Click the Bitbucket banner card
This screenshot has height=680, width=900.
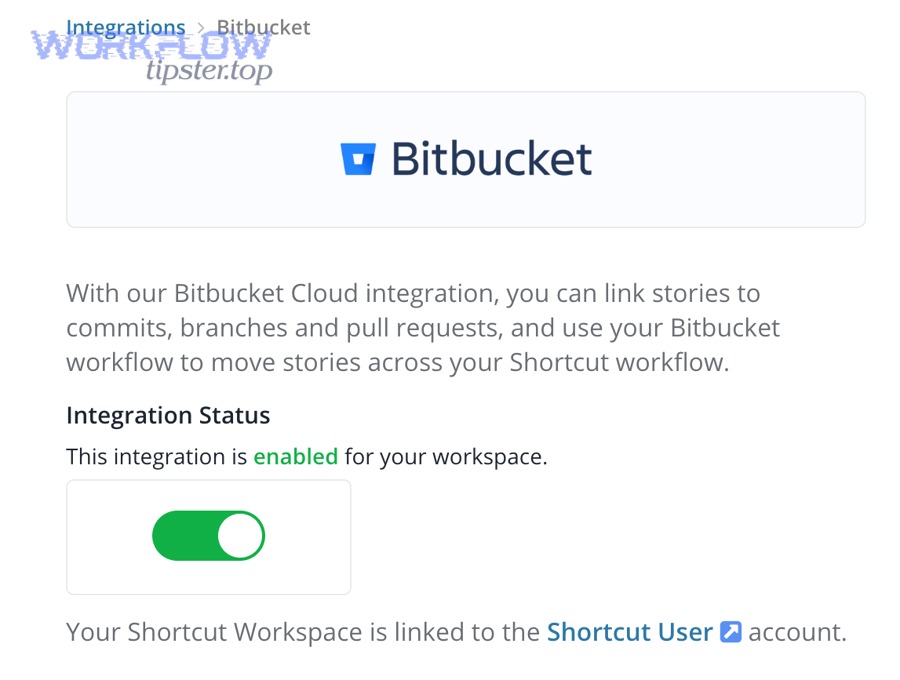point(465,158)
